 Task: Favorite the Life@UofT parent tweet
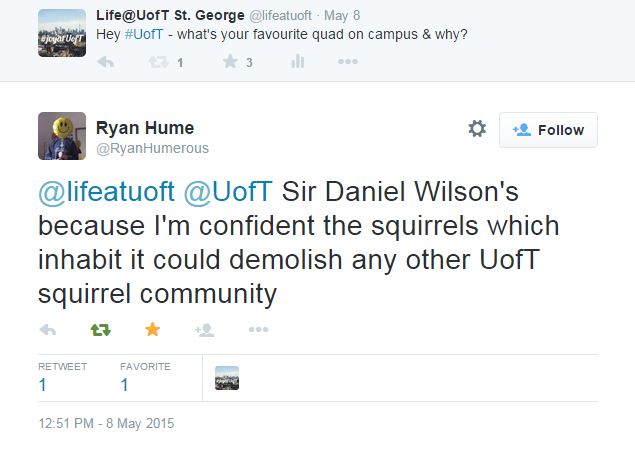pyautogui.click(x=229, y=62)
